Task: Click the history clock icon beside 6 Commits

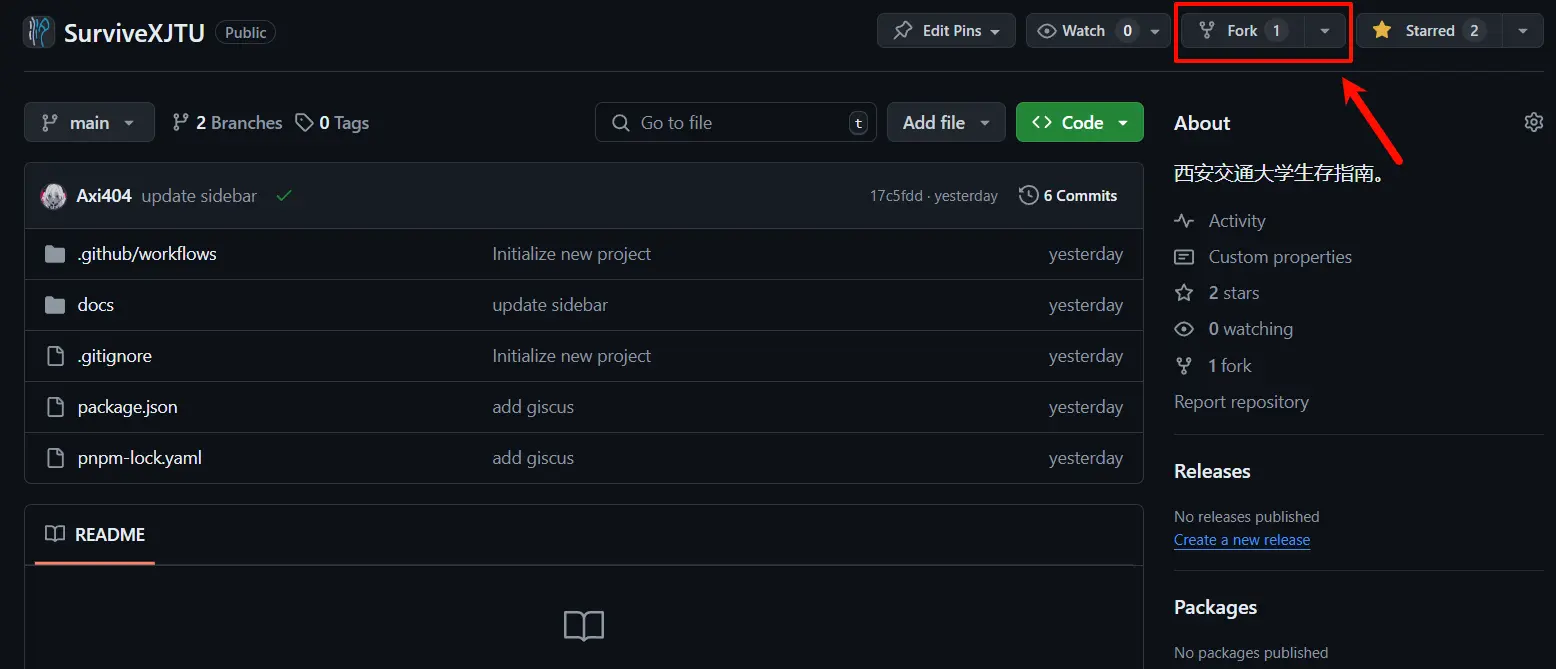Action: click(1028, 196)
